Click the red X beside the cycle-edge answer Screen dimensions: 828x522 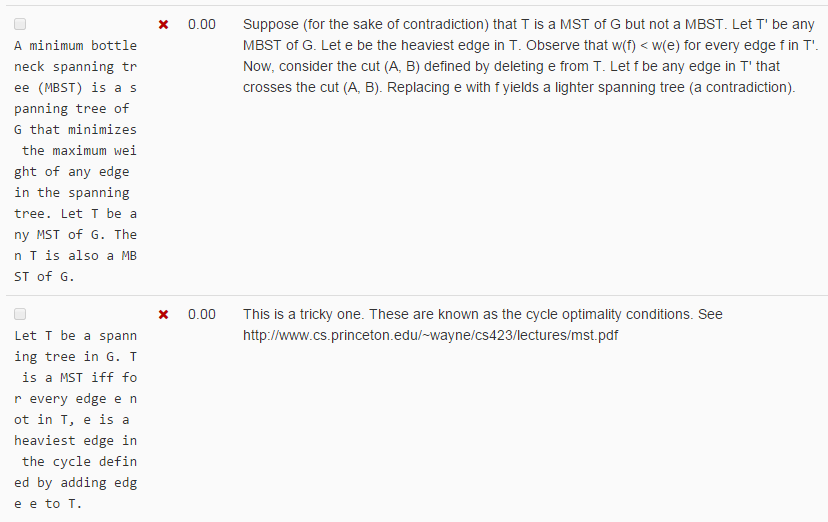coord(164,315)
